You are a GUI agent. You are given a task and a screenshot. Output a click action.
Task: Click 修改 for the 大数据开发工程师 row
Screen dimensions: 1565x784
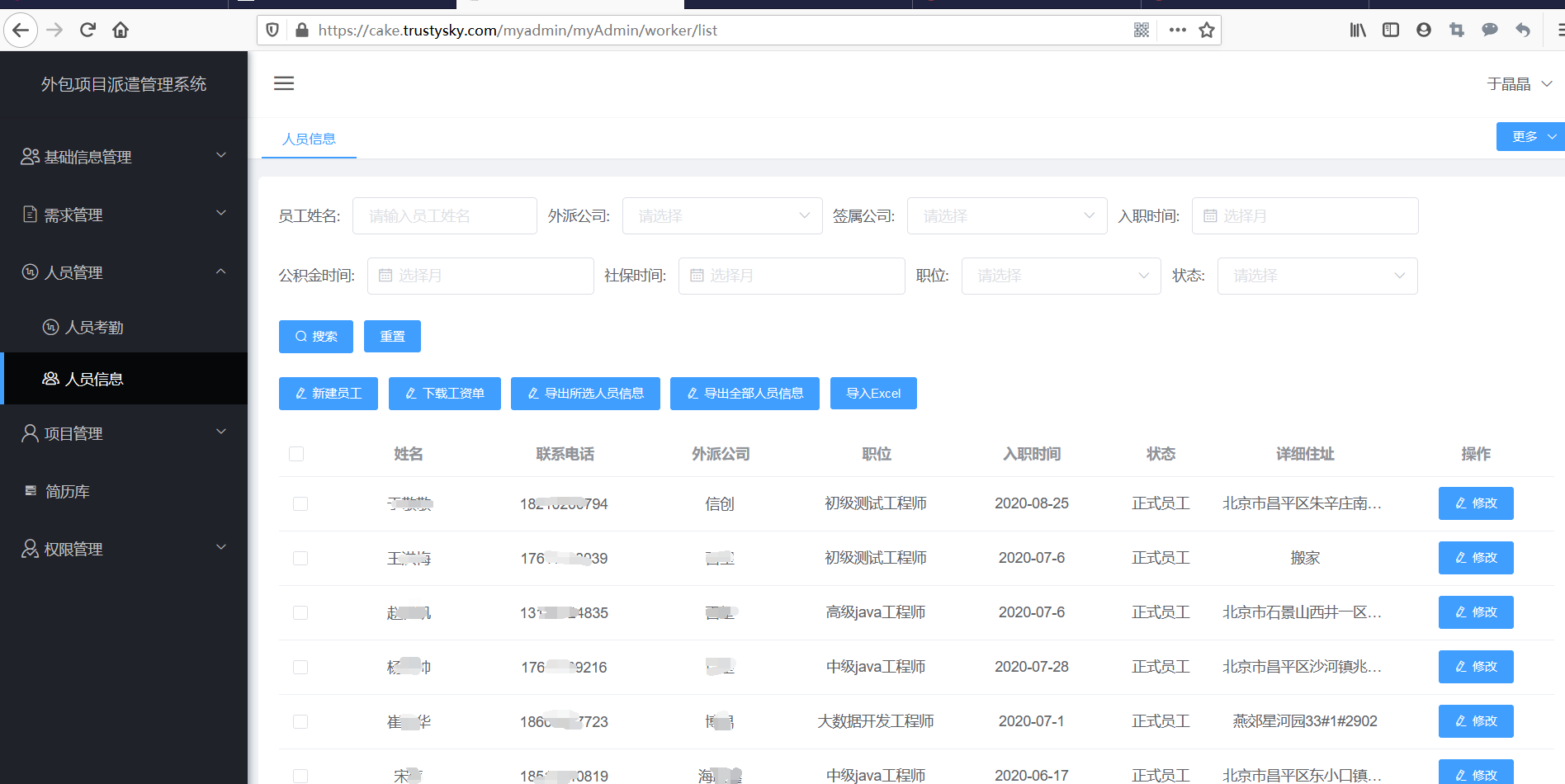(1476, 721)
